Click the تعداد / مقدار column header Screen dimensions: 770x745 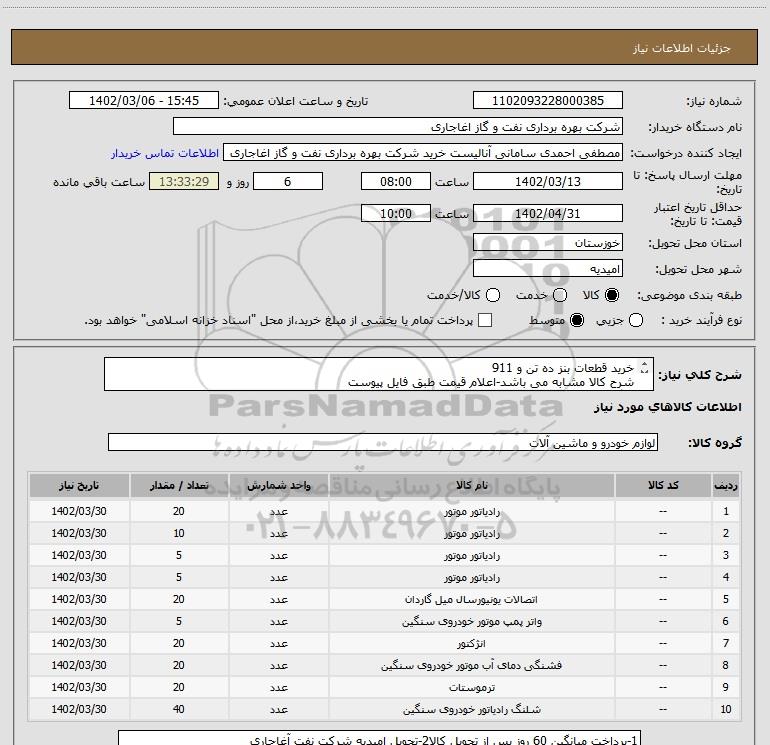179,486
